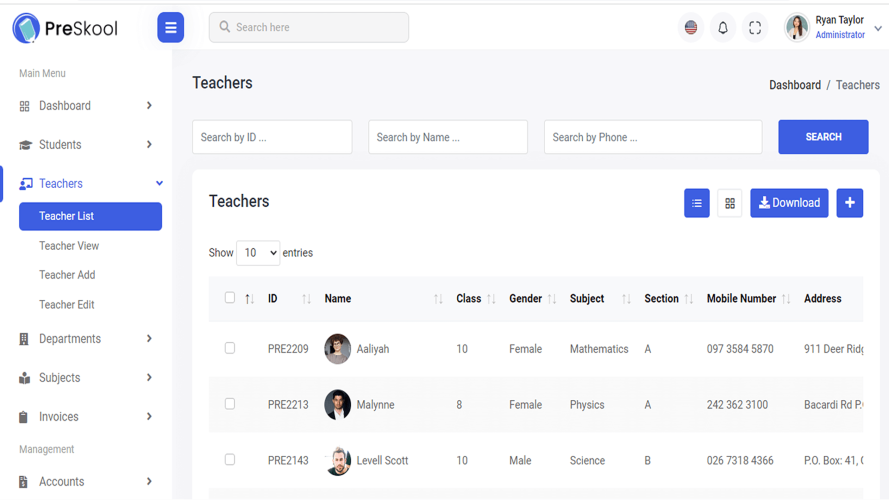Toggle the sidebar hamburger menu button
The height and width of the screenshot is (500, 889).
click(171, 27)
